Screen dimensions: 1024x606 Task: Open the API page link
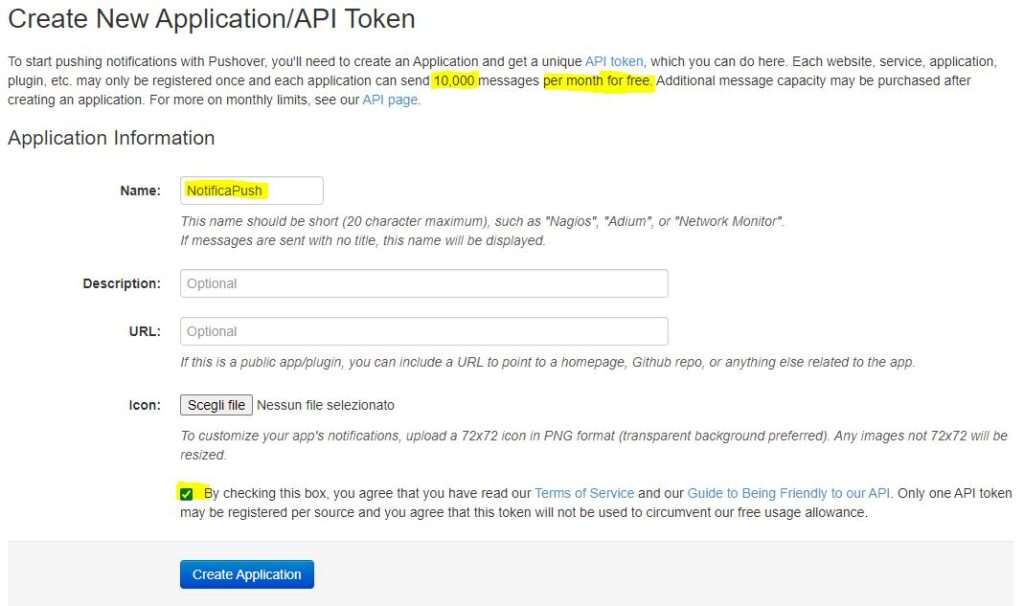pos(391,99)
